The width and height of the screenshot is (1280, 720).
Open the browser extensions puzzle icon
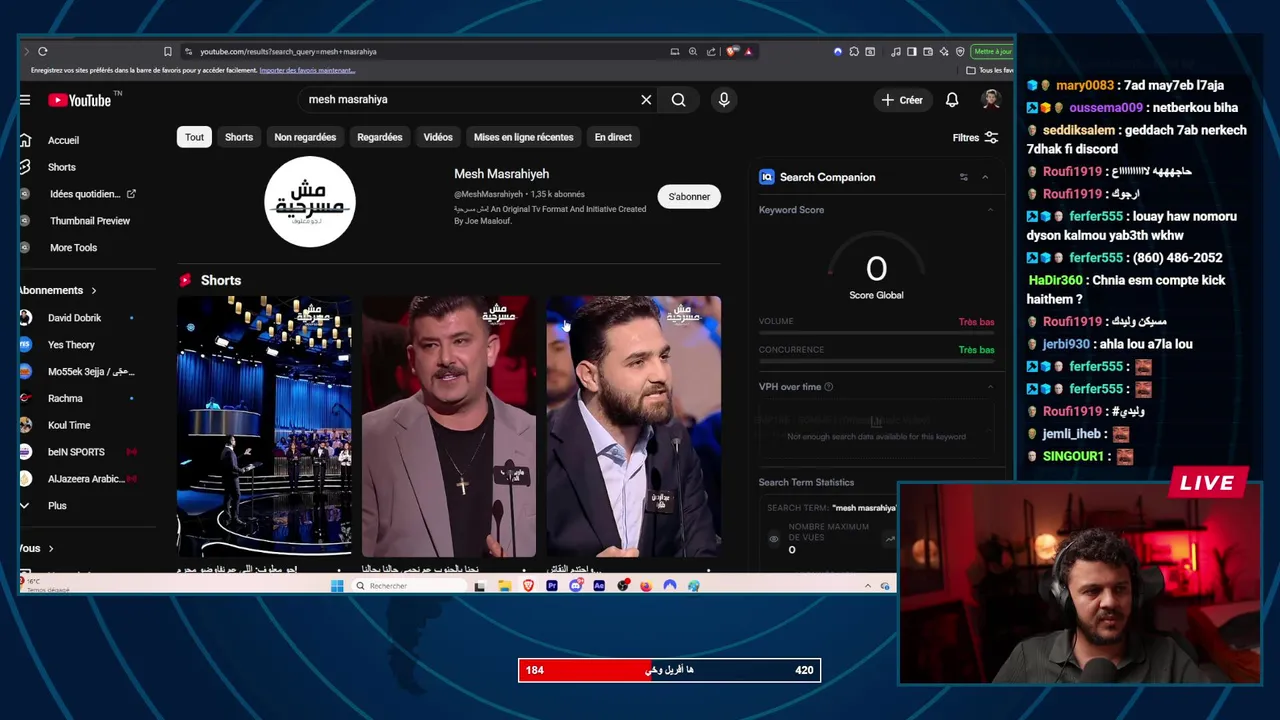point(854,51)
